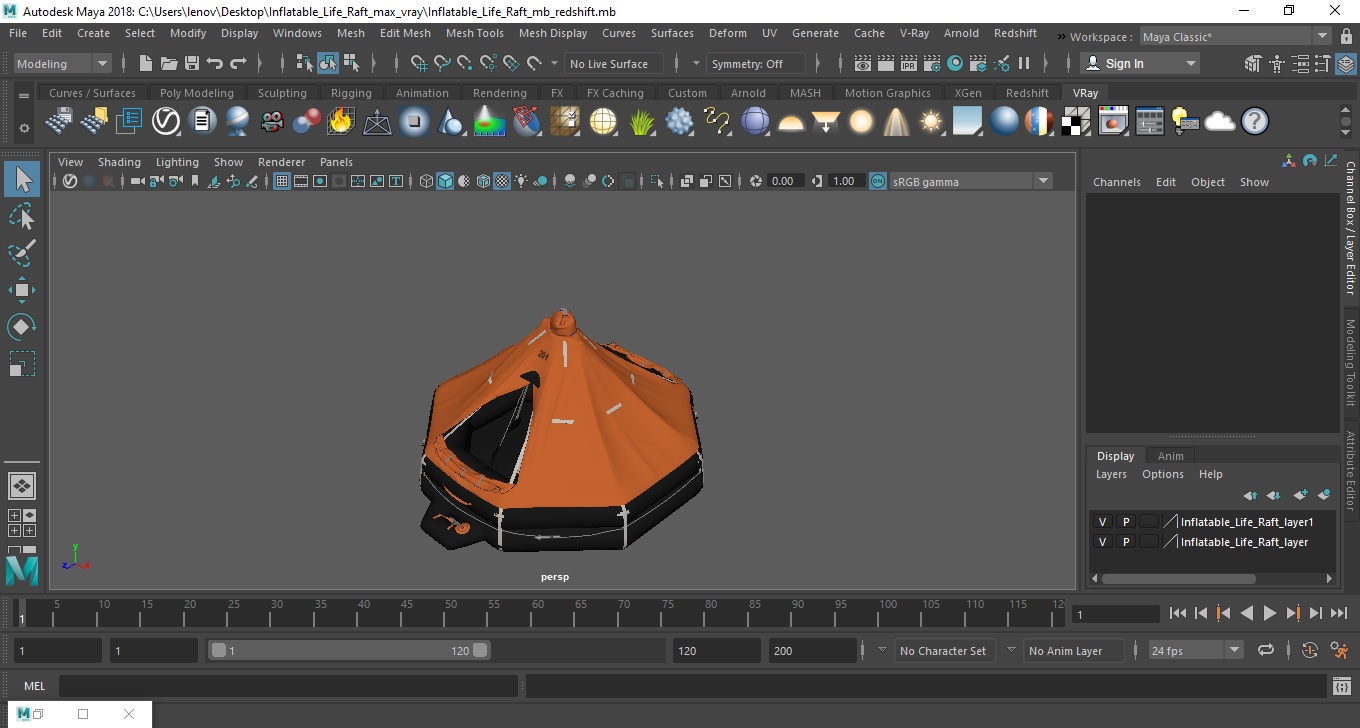Open the No Live Surface field
This screenshot has width=1360, height=728.
coord(613,63)
